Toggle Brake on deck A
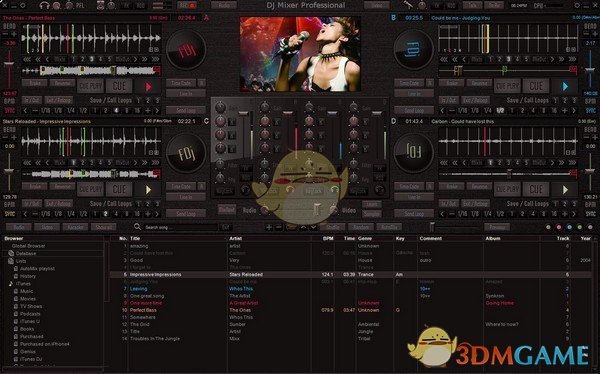Viewport: 600px width, 374px height. (35, 83)
